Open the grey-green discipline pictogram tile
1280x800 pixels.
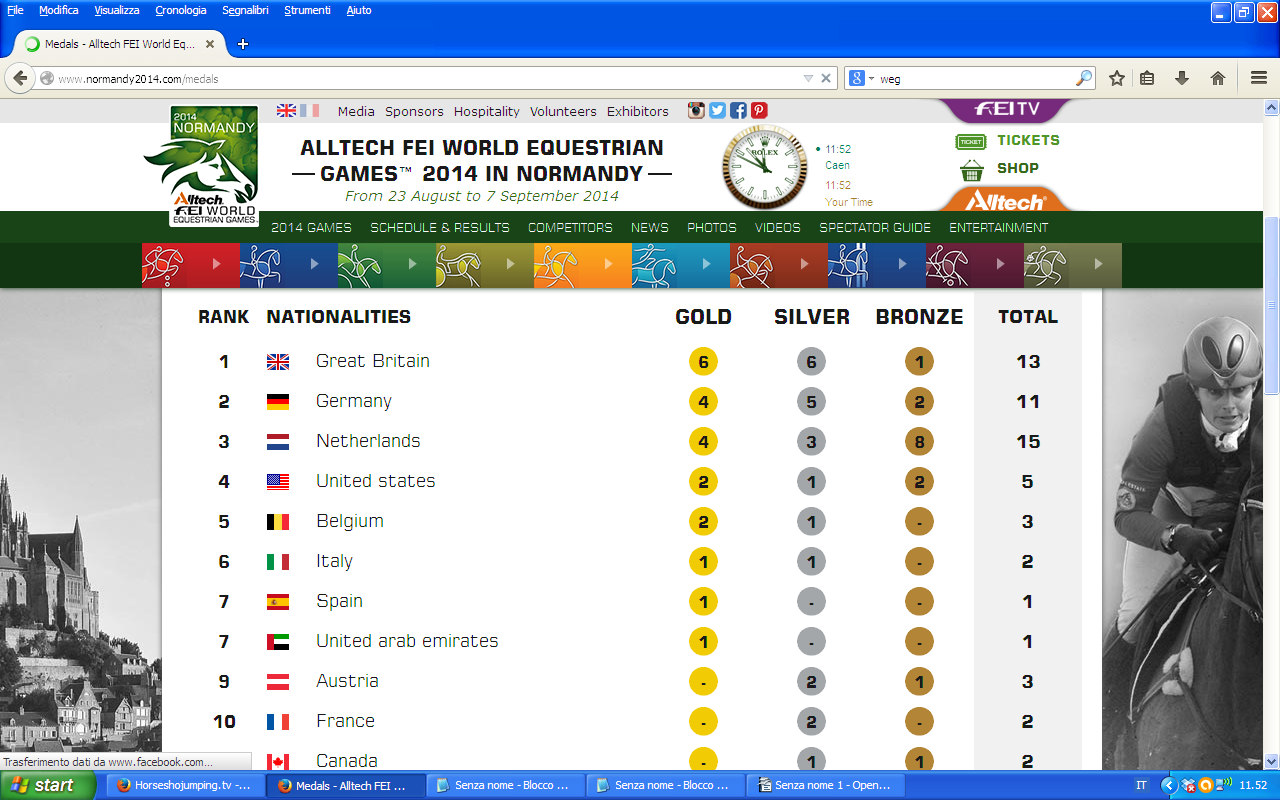[1073, 265]
